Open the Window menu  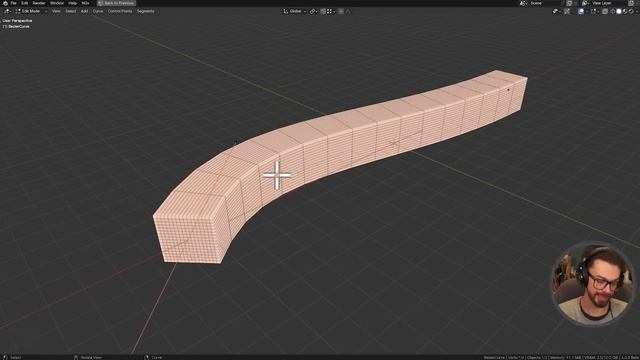57,3
